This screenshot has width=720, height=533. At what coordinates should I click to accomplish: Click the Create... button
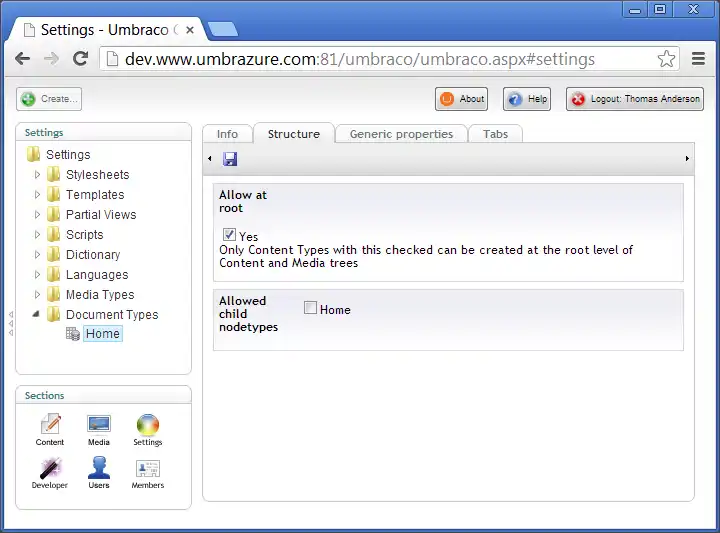(49, 99)
